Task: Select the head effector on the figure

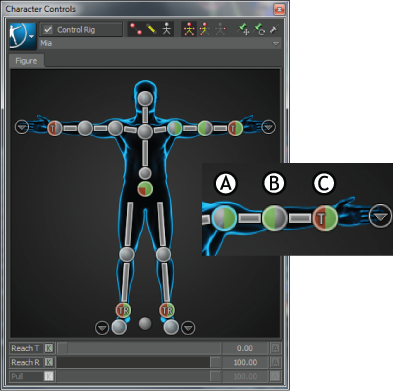Action: [x=145, y=99]
